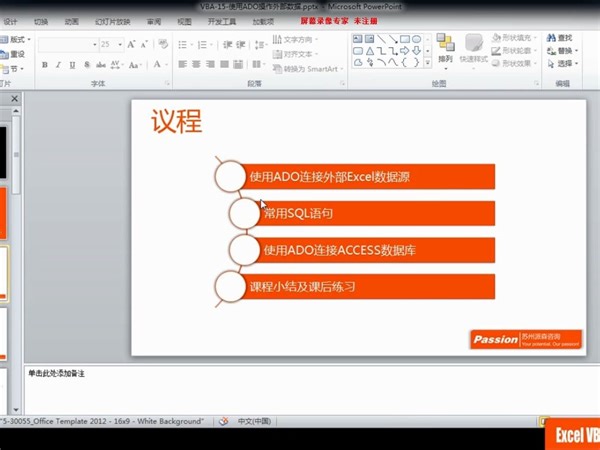Align text right
This screenshot has width=600, height=450.
[210, 64]
